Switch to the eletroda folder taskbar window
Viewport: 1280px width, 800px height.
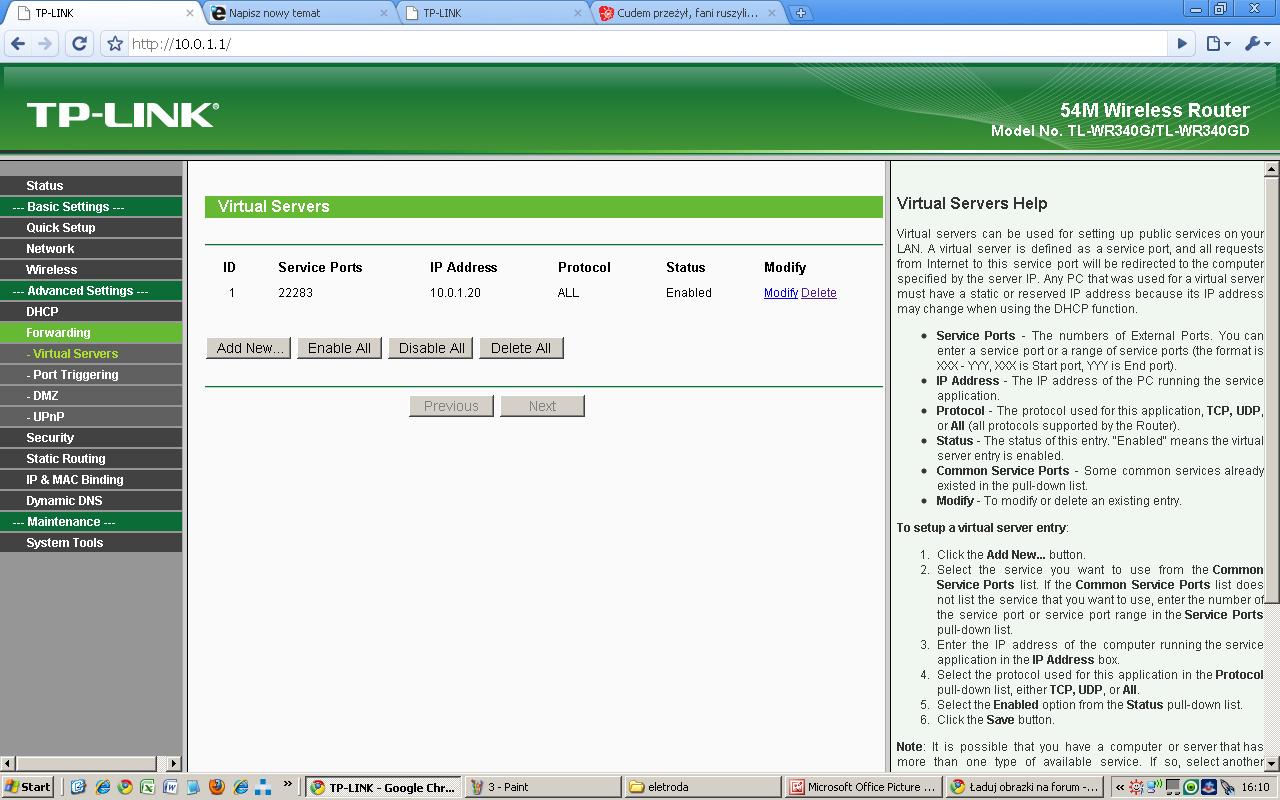click(x=702, y=787)
